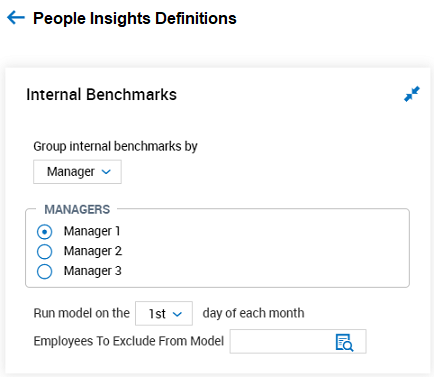The height and width of the screenshot is (377, 434).
Task: Open the Group internal benchmarks by dropdown
Action: 77,172
